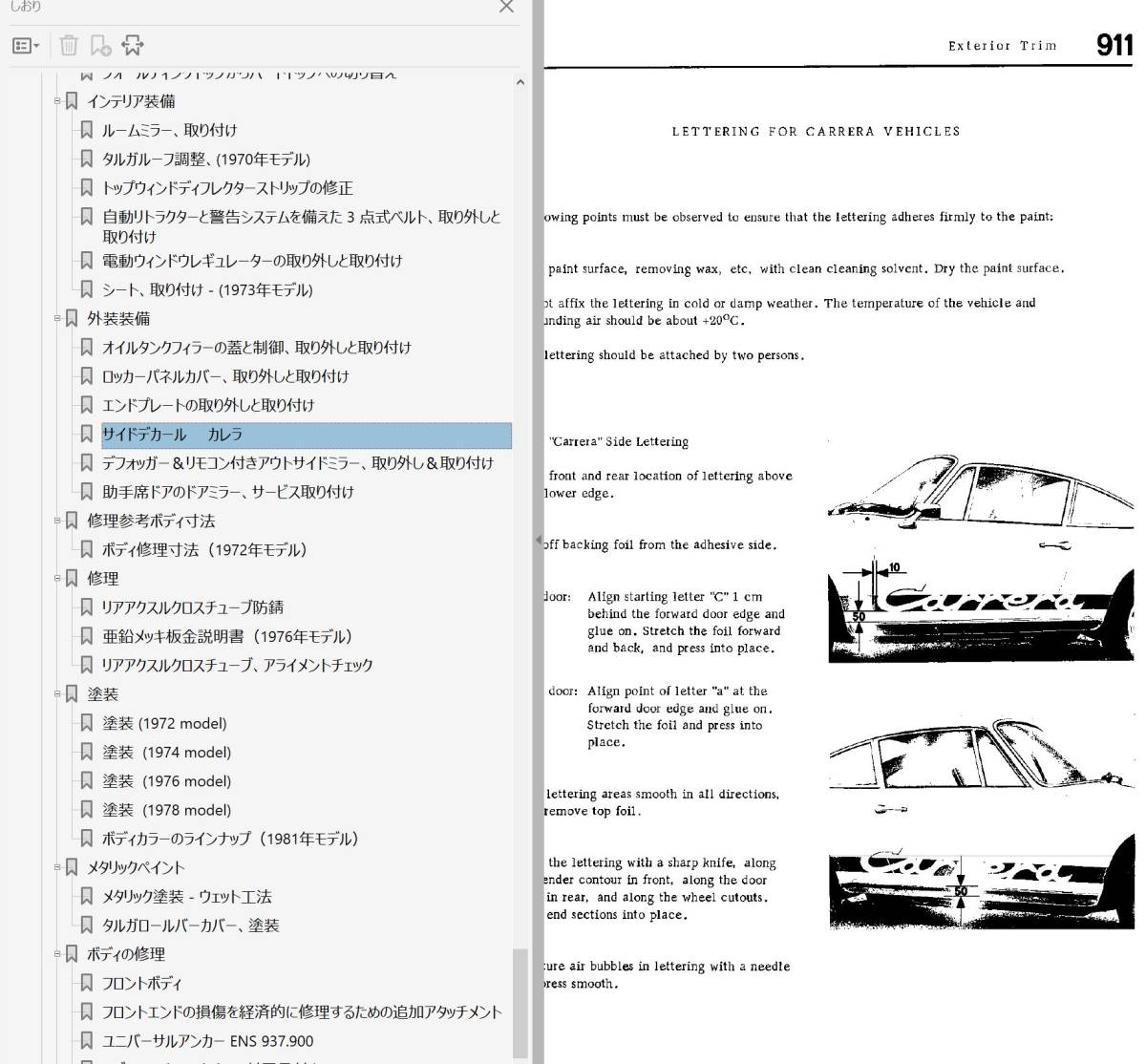Click the upper Carrera side lettering diagram

click(x=980, y=559)
